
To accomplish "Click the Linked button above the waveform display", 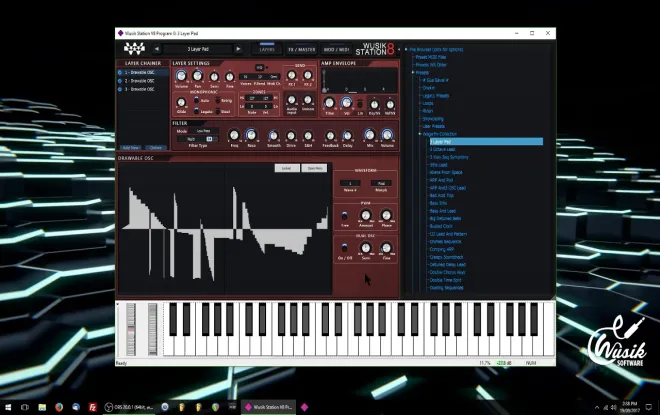I will (x=287, y=168).
